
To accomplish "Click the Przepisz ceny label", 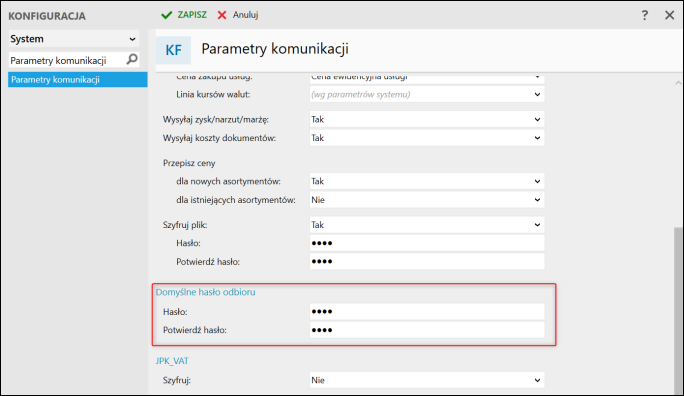I will (189, 163).
